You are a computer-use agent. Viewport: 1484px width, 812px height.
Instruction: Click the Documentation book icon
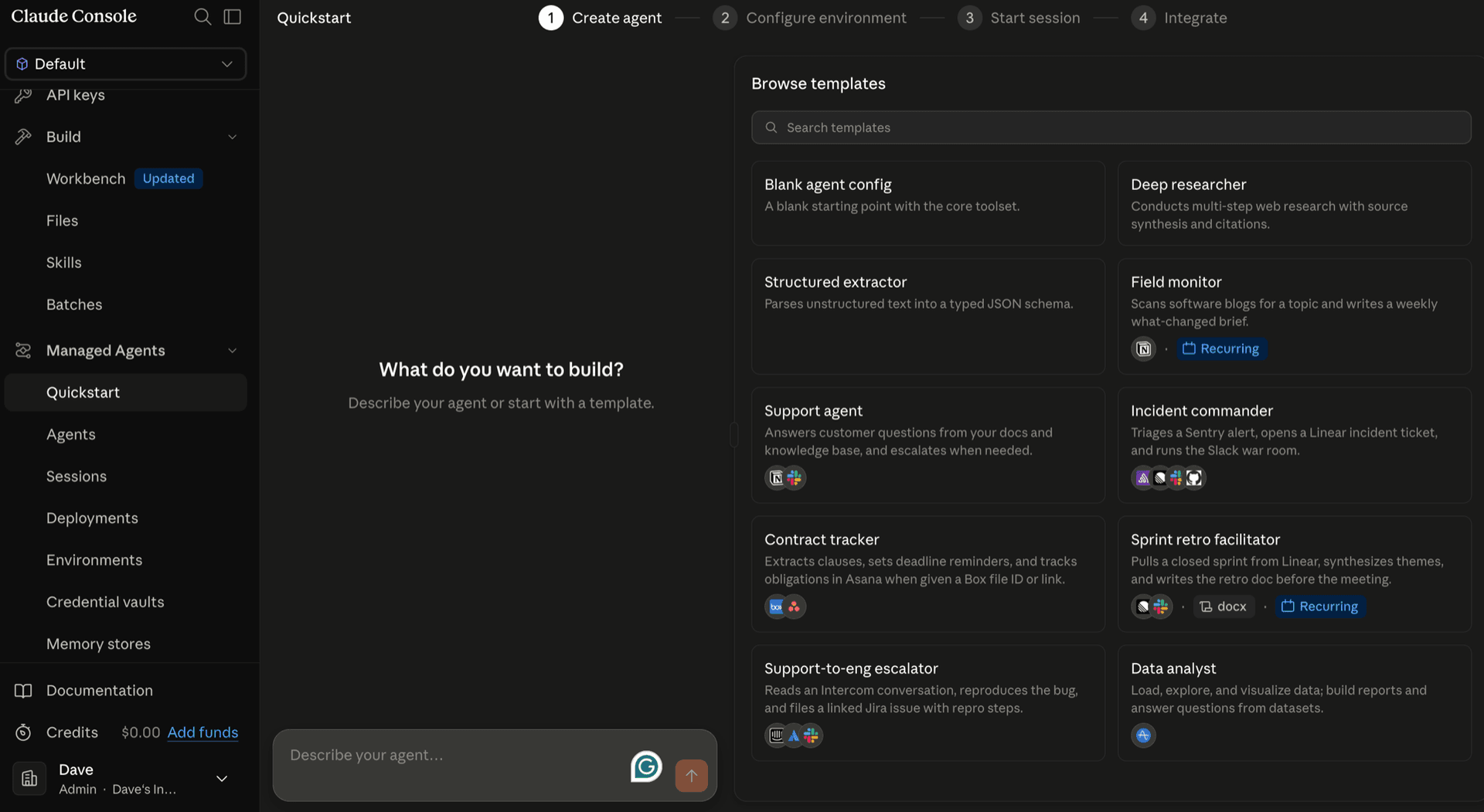tap(23, 691)
